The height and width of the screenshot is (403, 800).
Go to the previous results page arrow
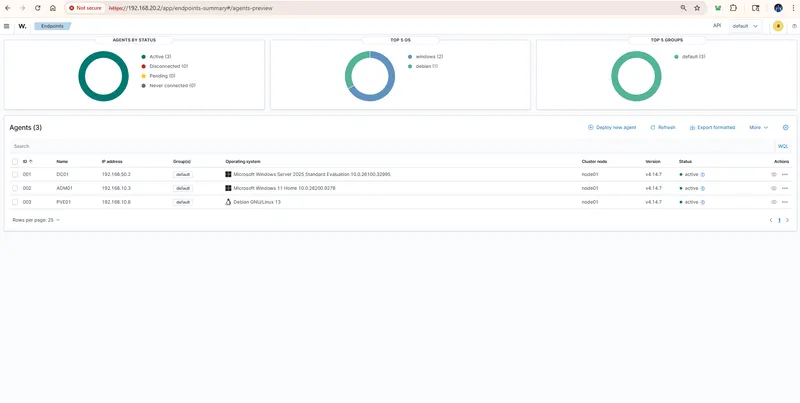[x=771, y=220]
